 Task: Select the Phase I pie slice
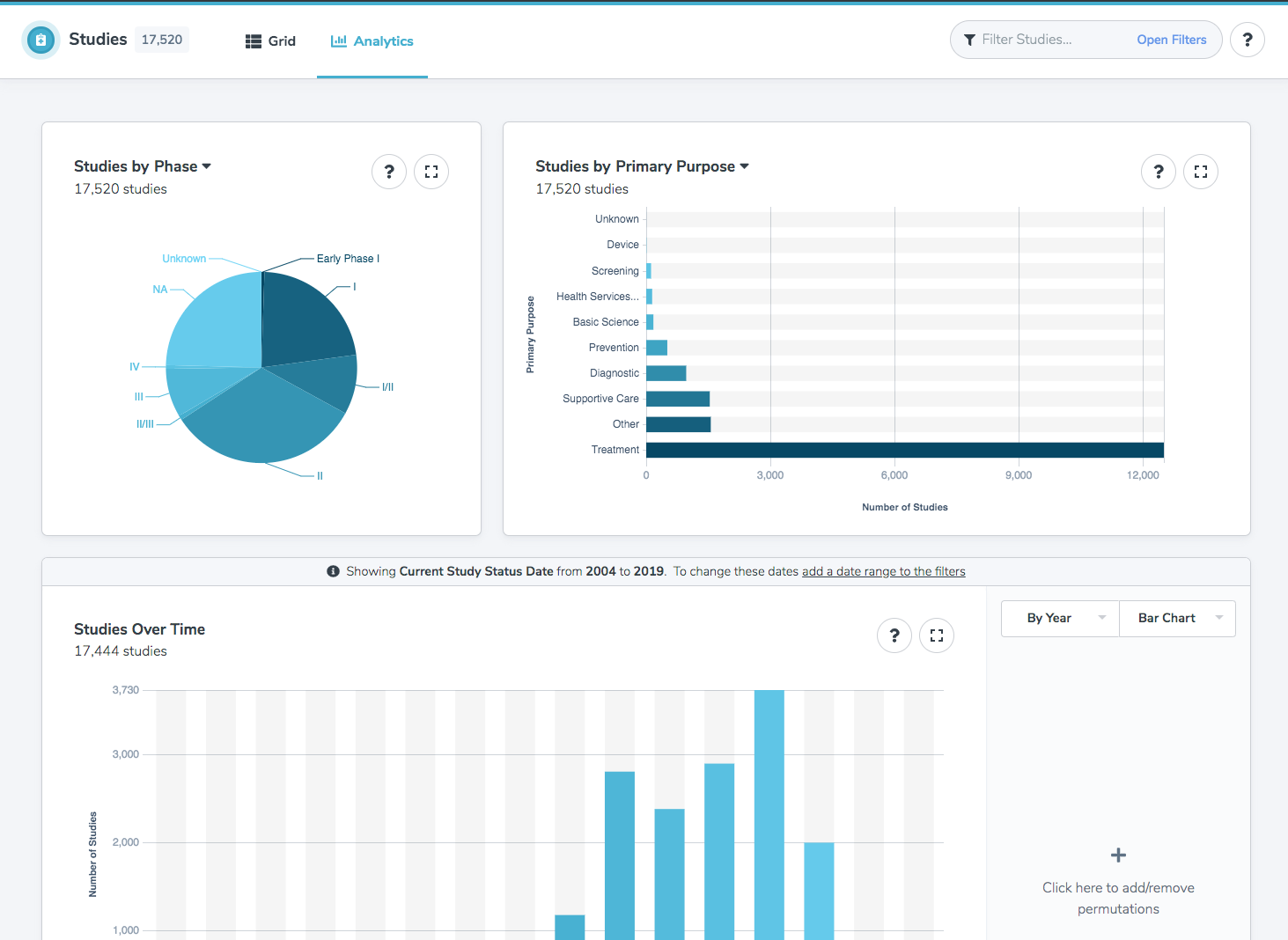pyautogui.click(x=304, y=321)
